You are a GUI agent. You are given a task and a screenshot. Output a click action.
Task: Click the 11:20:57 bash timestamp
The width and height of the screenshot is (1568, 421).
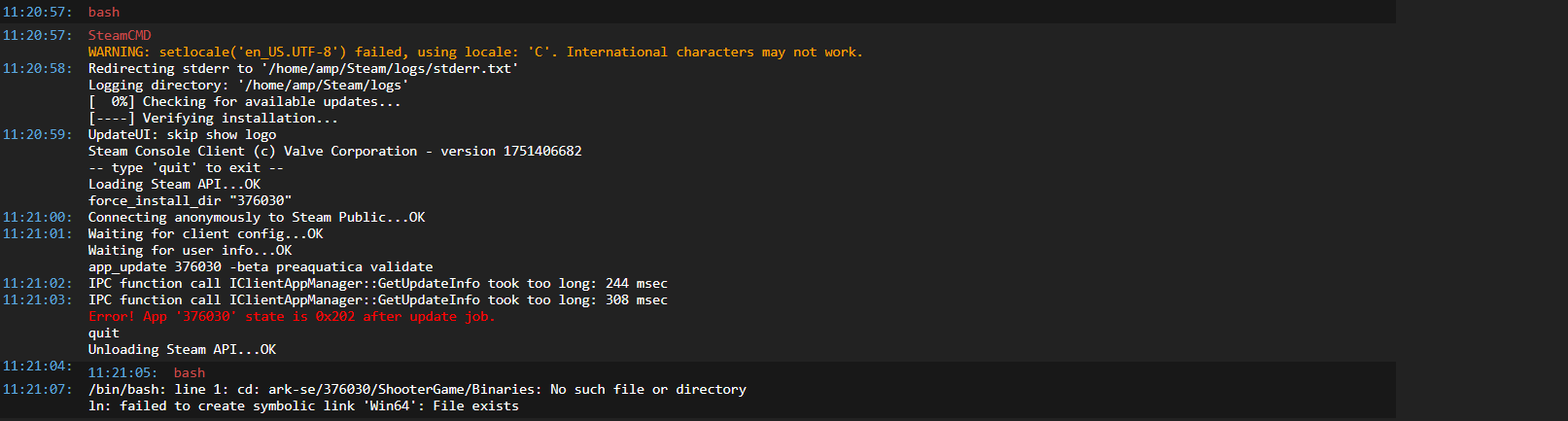(x=37, y=12)
